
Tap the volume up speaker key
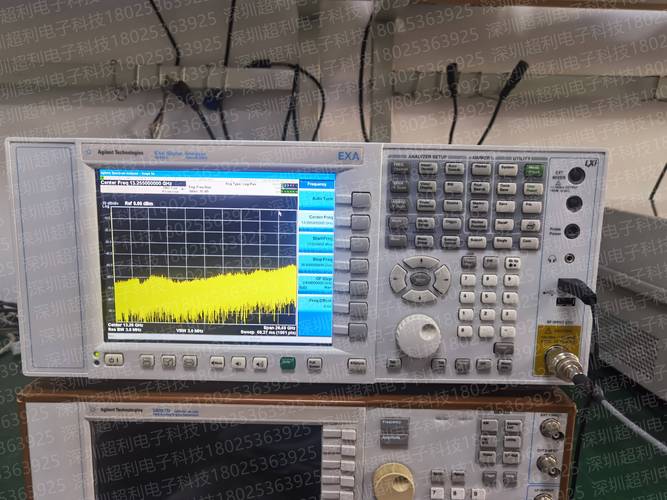(x=260, y=363)
